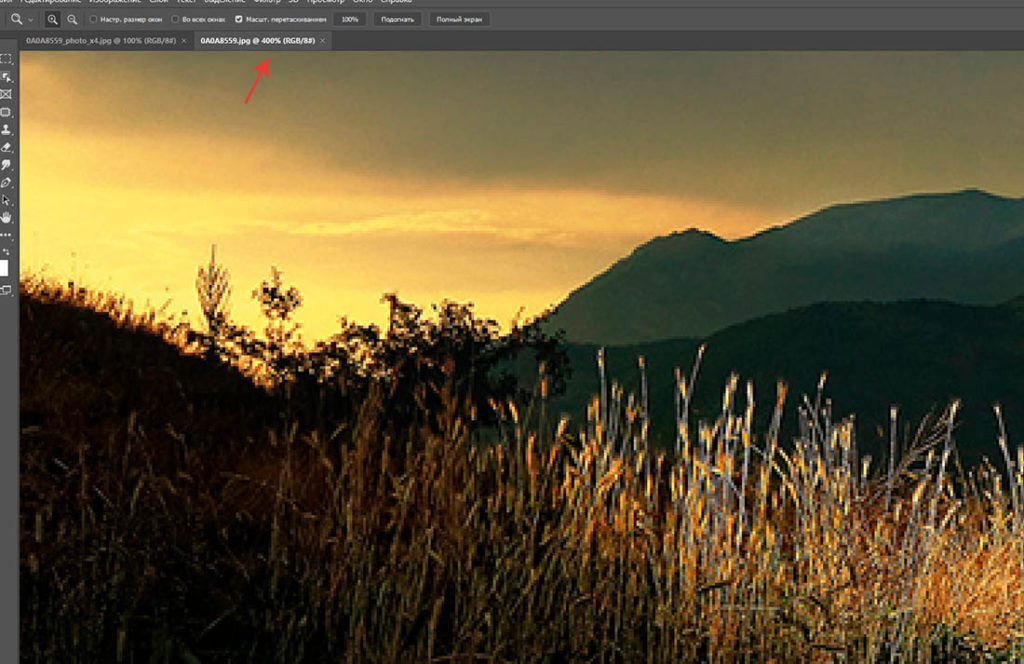Enable 'Во всех окнах' checkbox
Image resolution: width=1024 pixels, height=664 pixels.
(175, 20)
